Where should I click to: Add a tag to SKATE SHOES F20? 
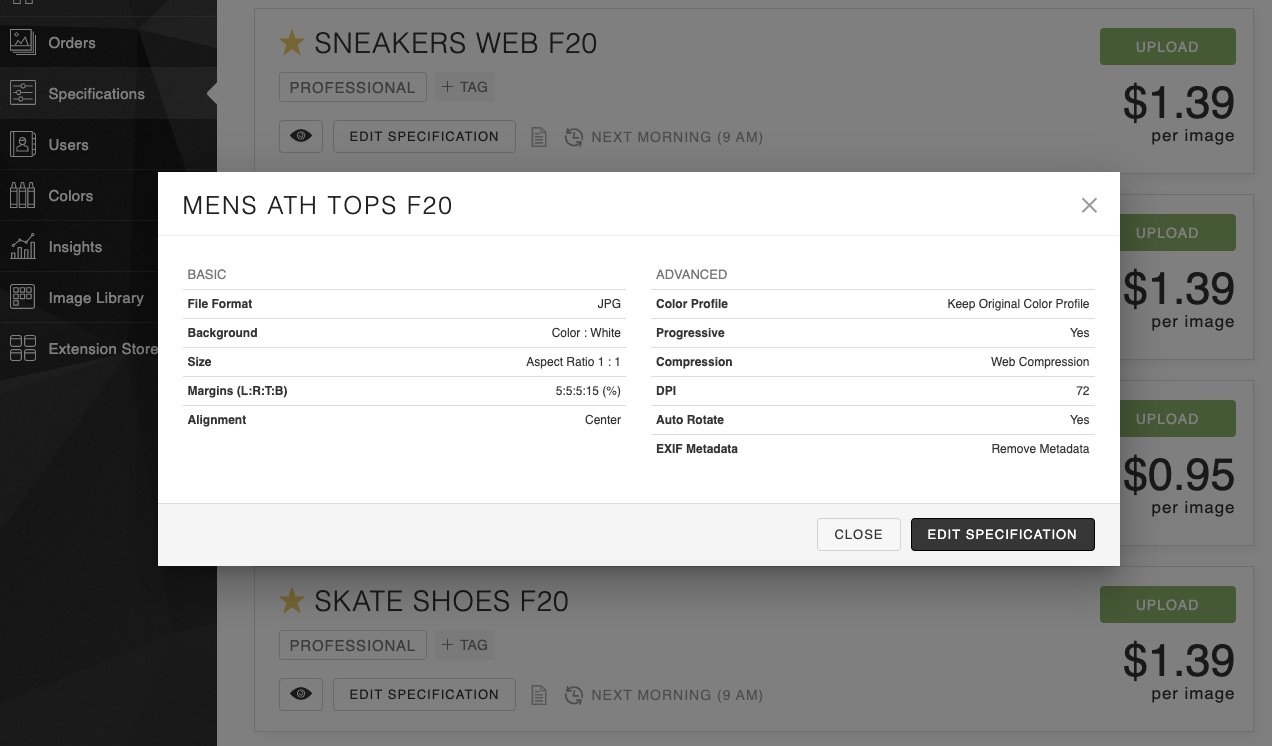point(464,645)
